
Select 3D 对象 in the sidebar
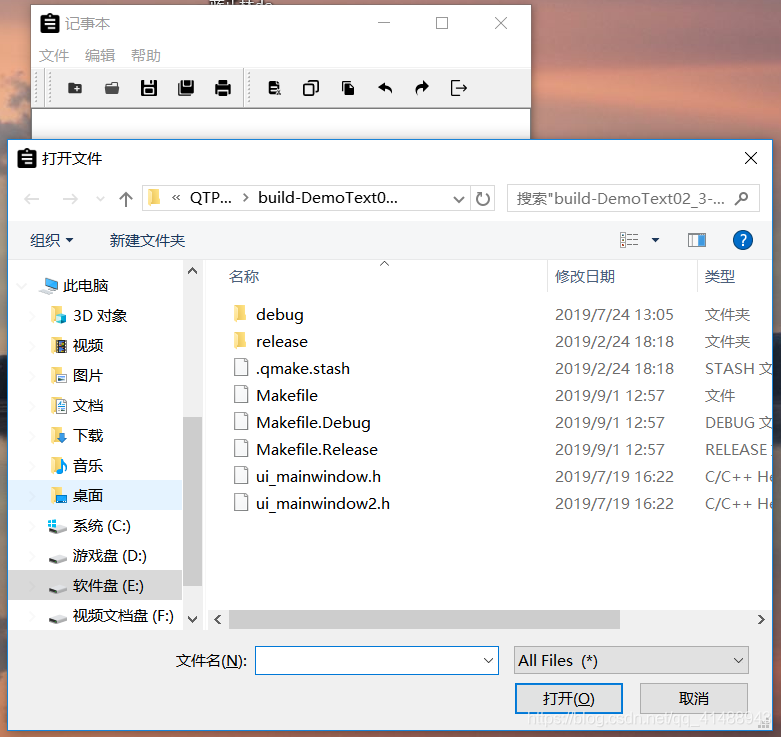100,316
